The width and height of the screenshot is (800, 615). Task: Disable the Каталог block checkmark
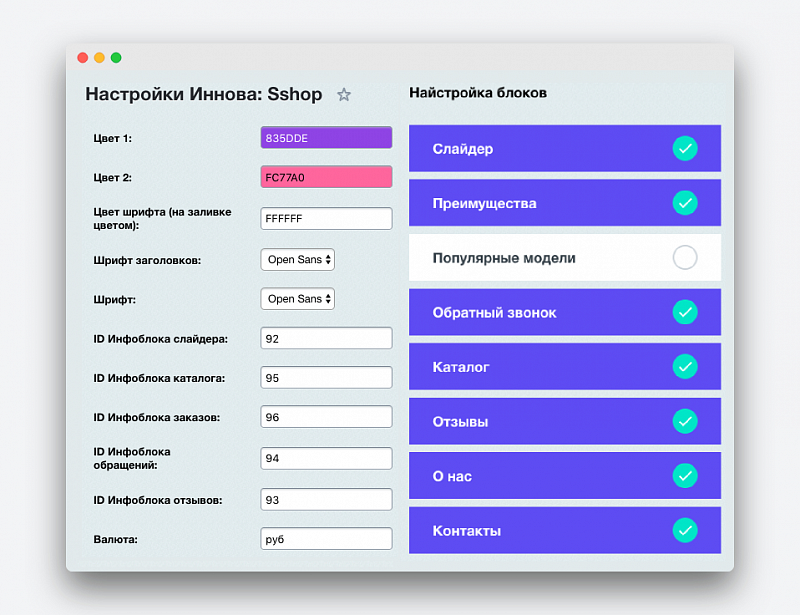click(686, 366)
